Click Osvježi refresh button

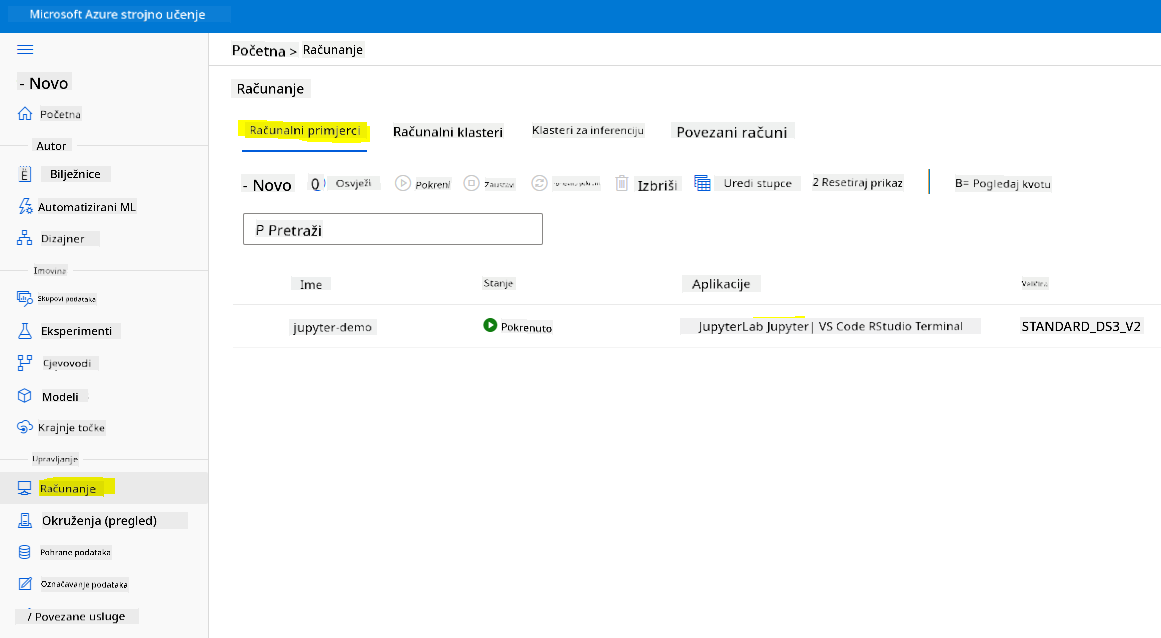click(x=344, y=184)
